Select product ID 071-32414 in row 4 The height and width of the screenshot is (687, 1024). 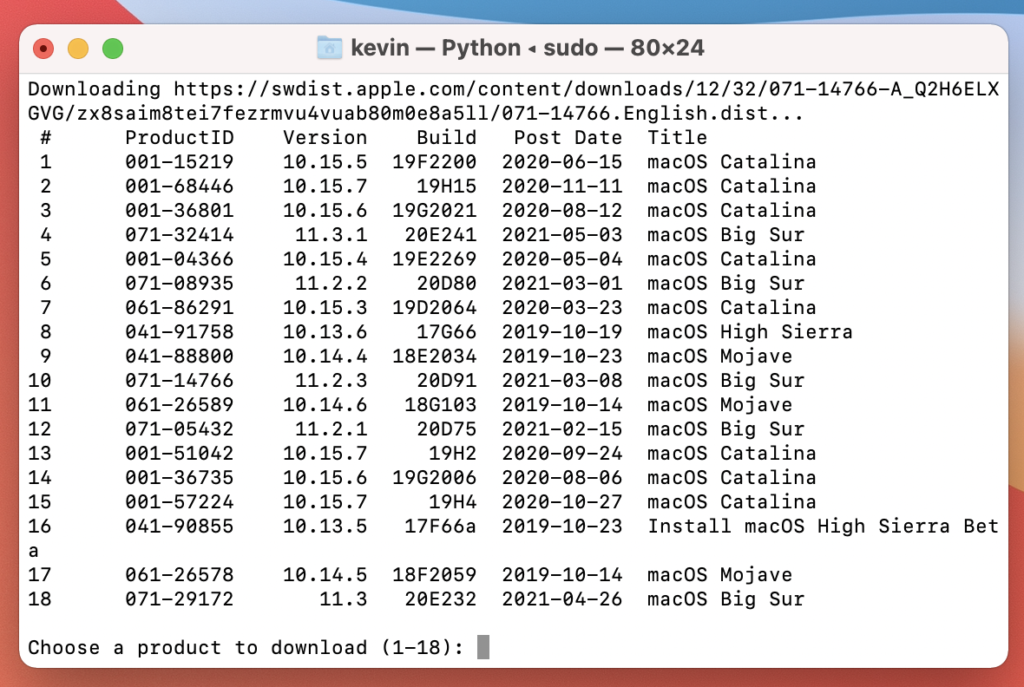pos(179,235)
